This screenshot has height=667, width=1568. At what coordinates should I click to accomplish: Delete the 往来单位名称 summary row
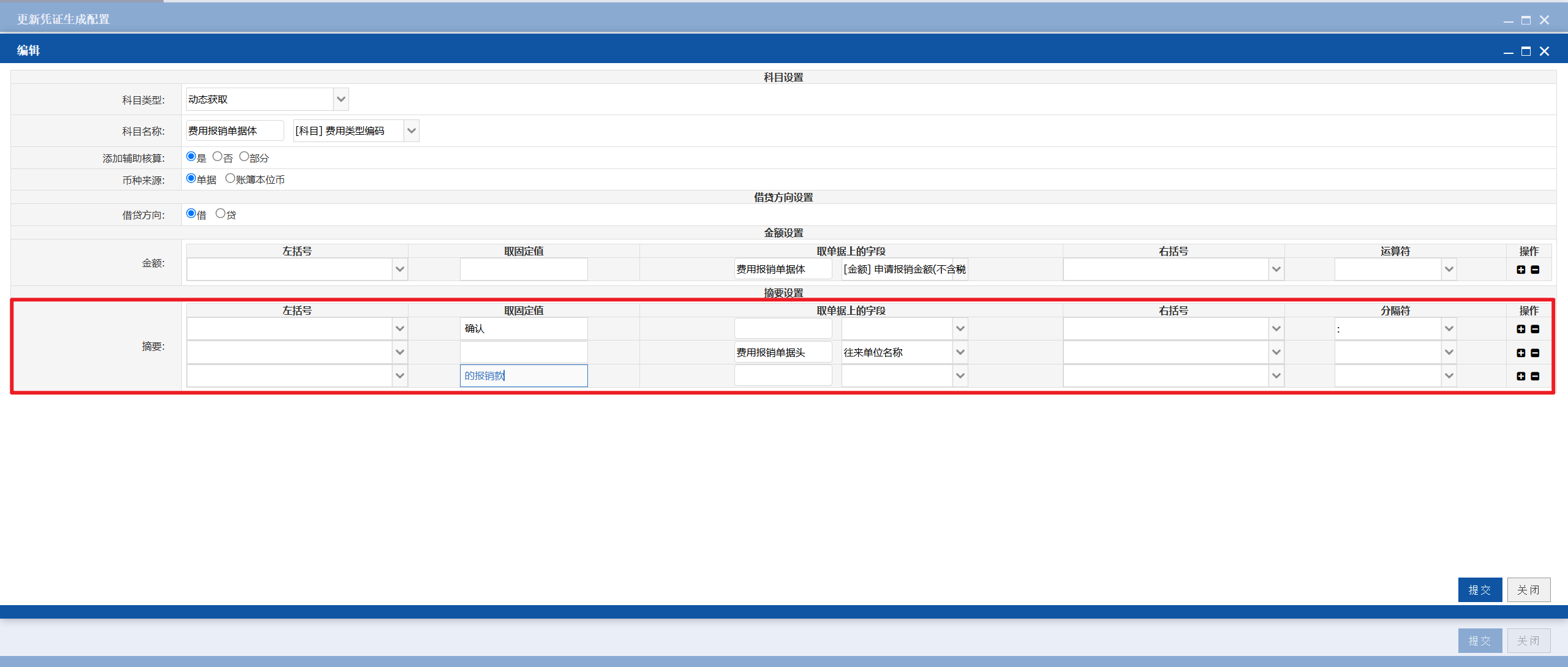pyautogui.click(x=1535, y=353)
